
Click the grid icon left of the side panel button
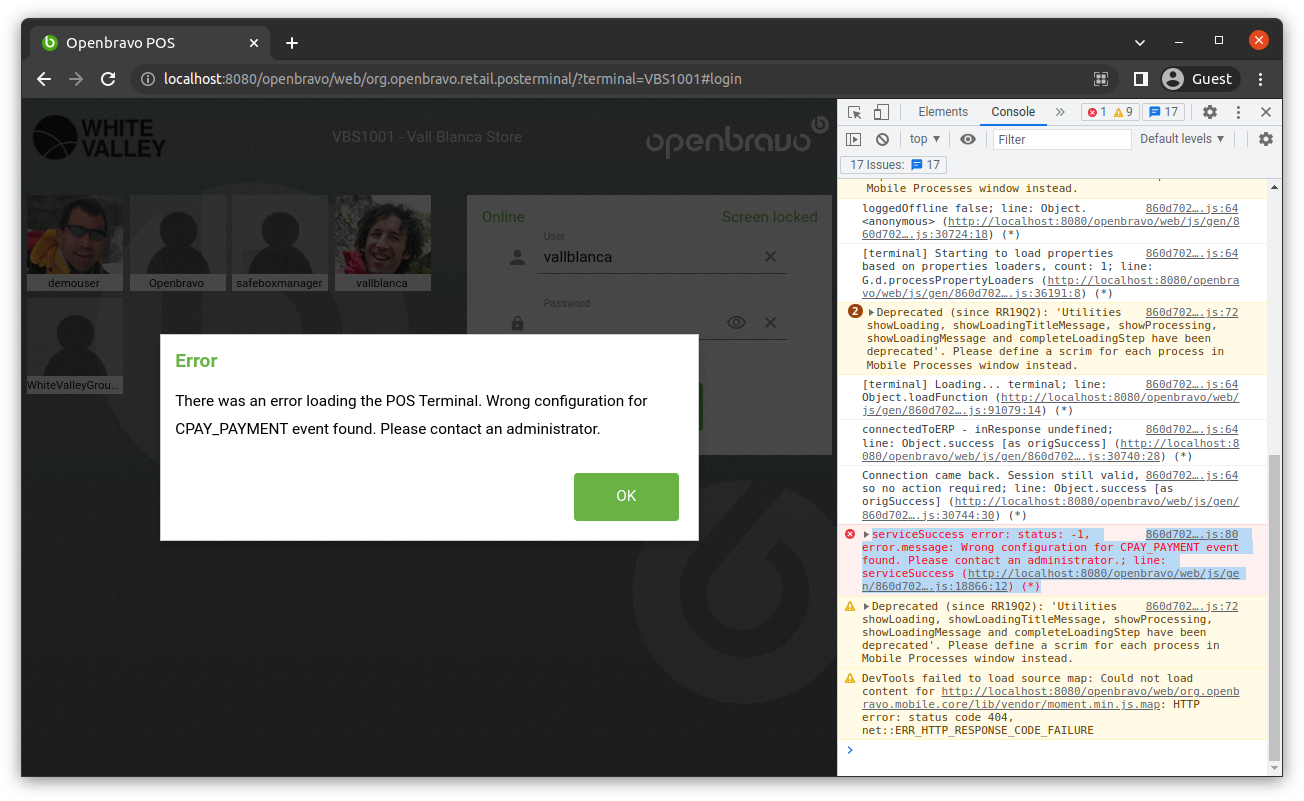pos(1101,79)
